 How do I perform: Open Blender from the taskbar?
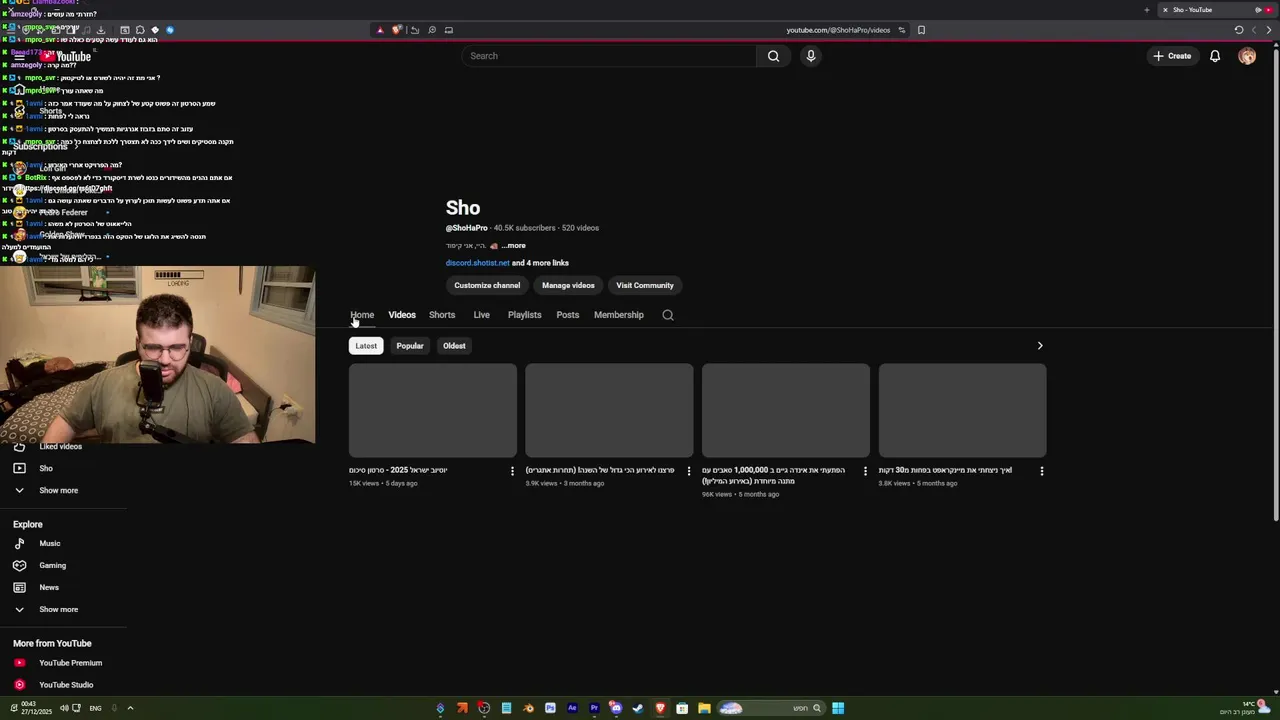[x=528, y=708]
